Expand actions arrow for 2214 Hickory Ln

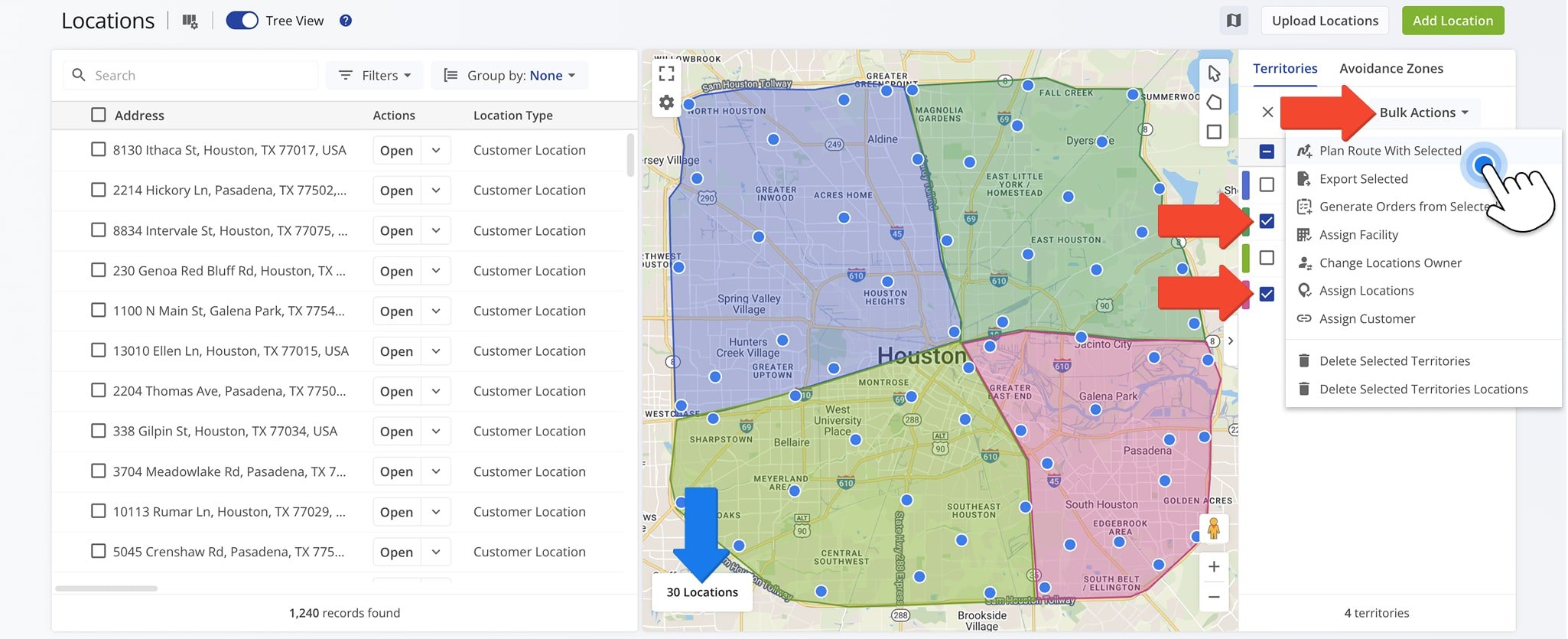(436, 190)
